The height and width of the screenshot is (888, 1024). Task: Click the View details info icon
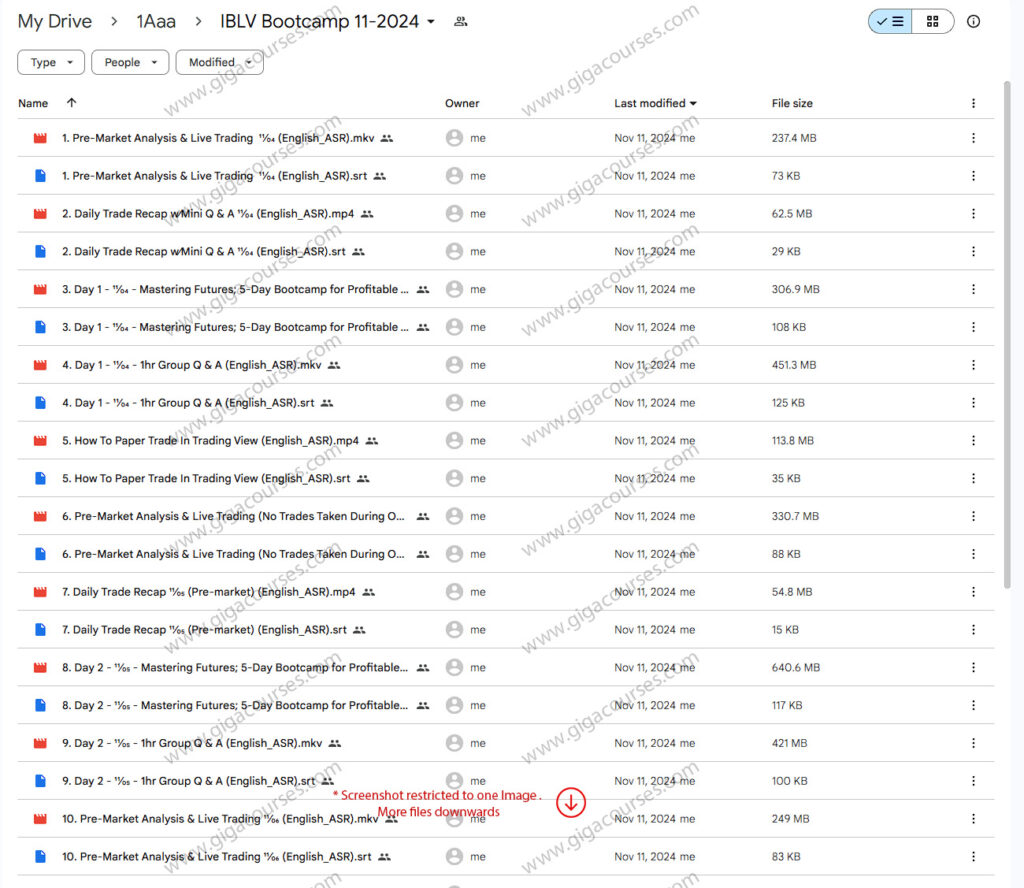973,21
